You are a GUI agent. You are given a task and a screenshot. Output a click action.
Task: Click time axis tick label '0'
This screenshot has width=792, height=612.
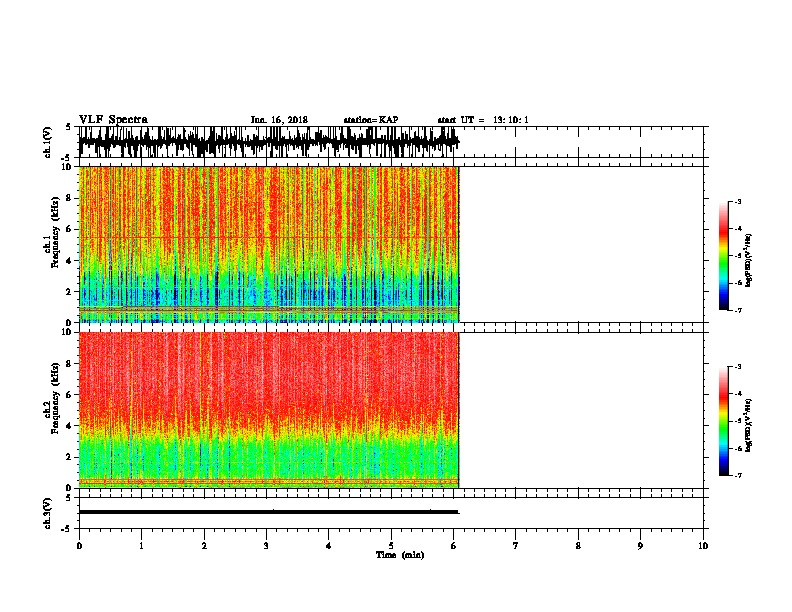click(x=79, y=546)
